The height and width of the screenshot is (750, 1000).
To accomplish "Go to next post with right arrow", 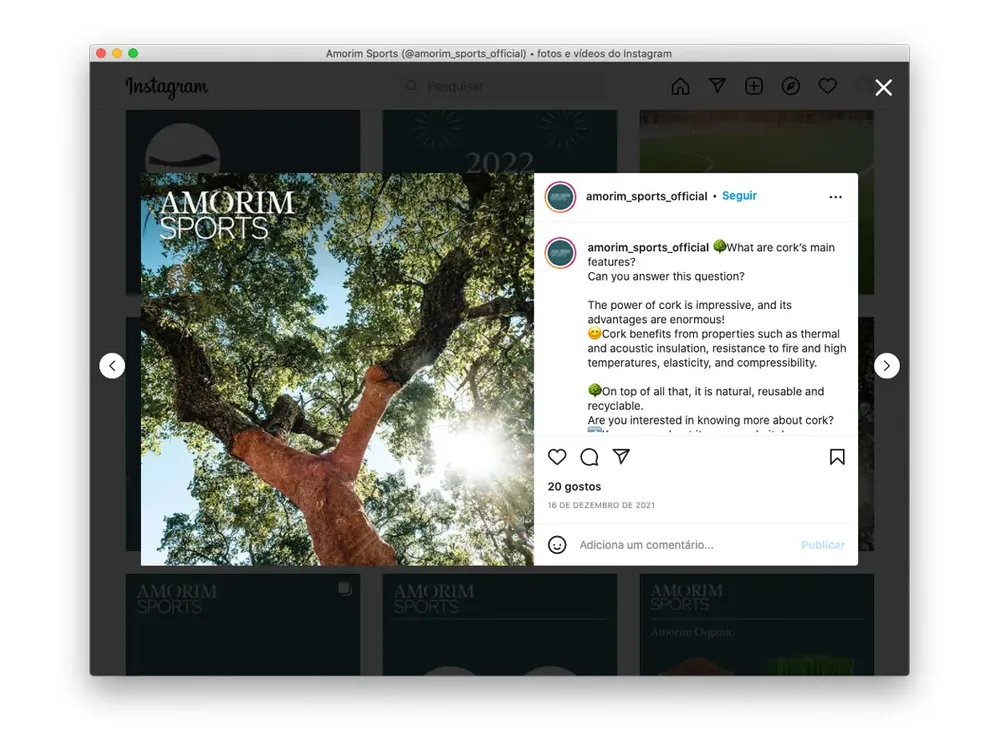I will tap(886, 366).
